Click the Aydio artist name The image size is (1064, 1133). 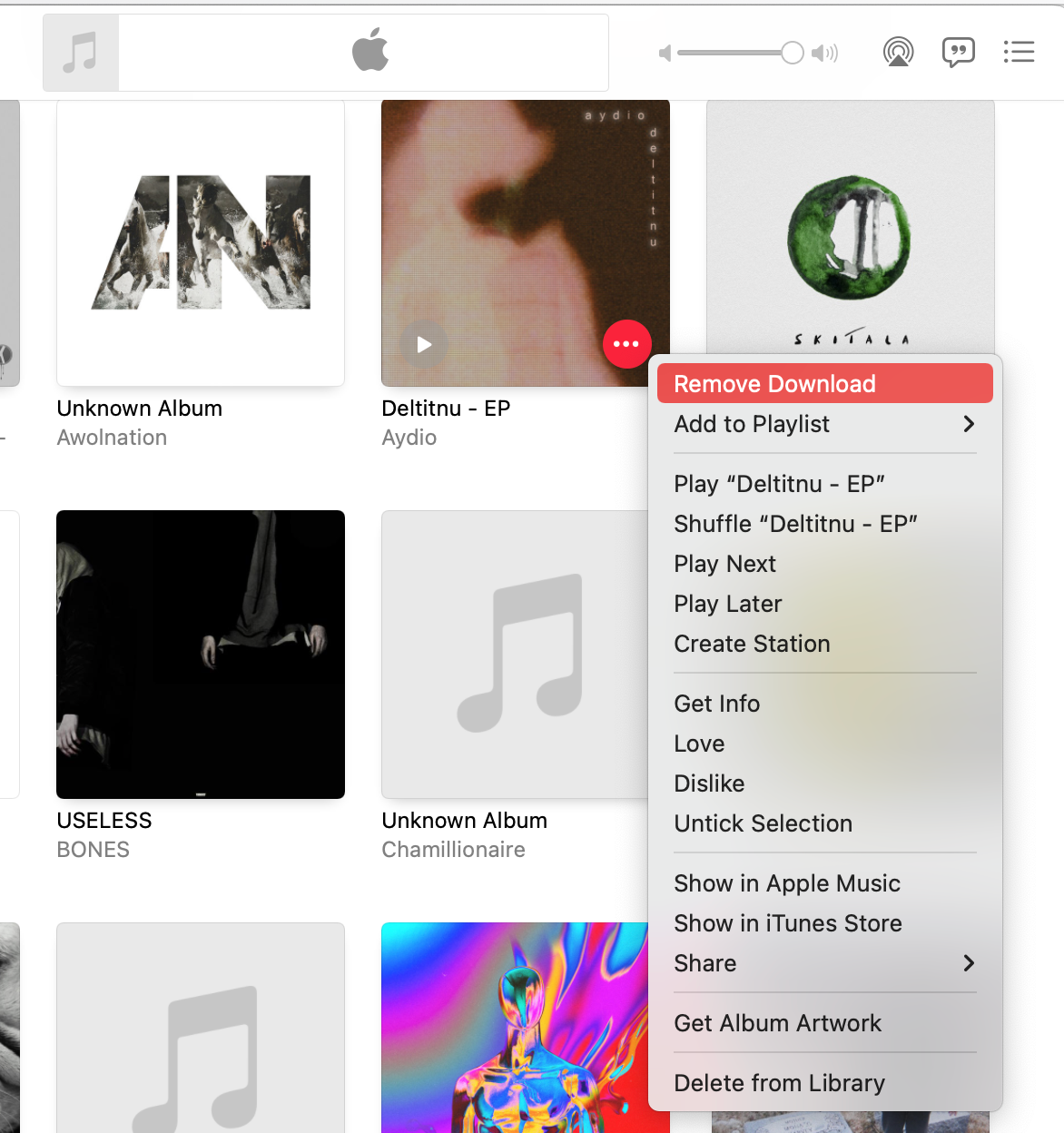pyautogui.click(x=409, y=438)
